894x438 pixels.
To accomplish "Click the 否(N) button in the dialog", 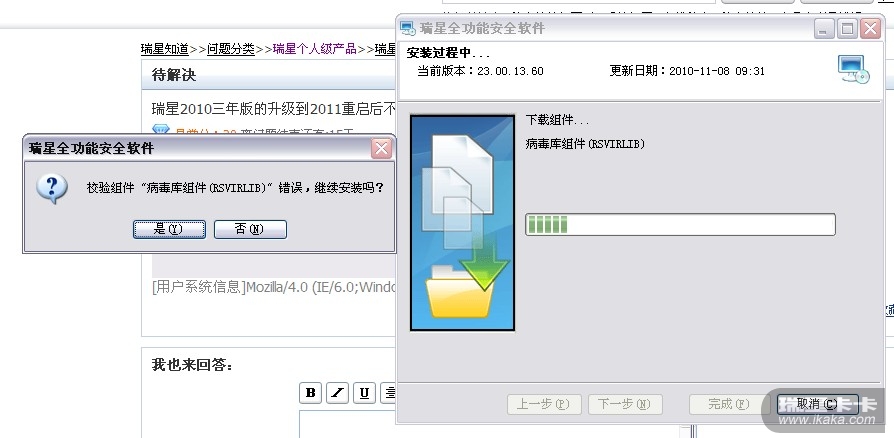I will (x=250, y=229).
